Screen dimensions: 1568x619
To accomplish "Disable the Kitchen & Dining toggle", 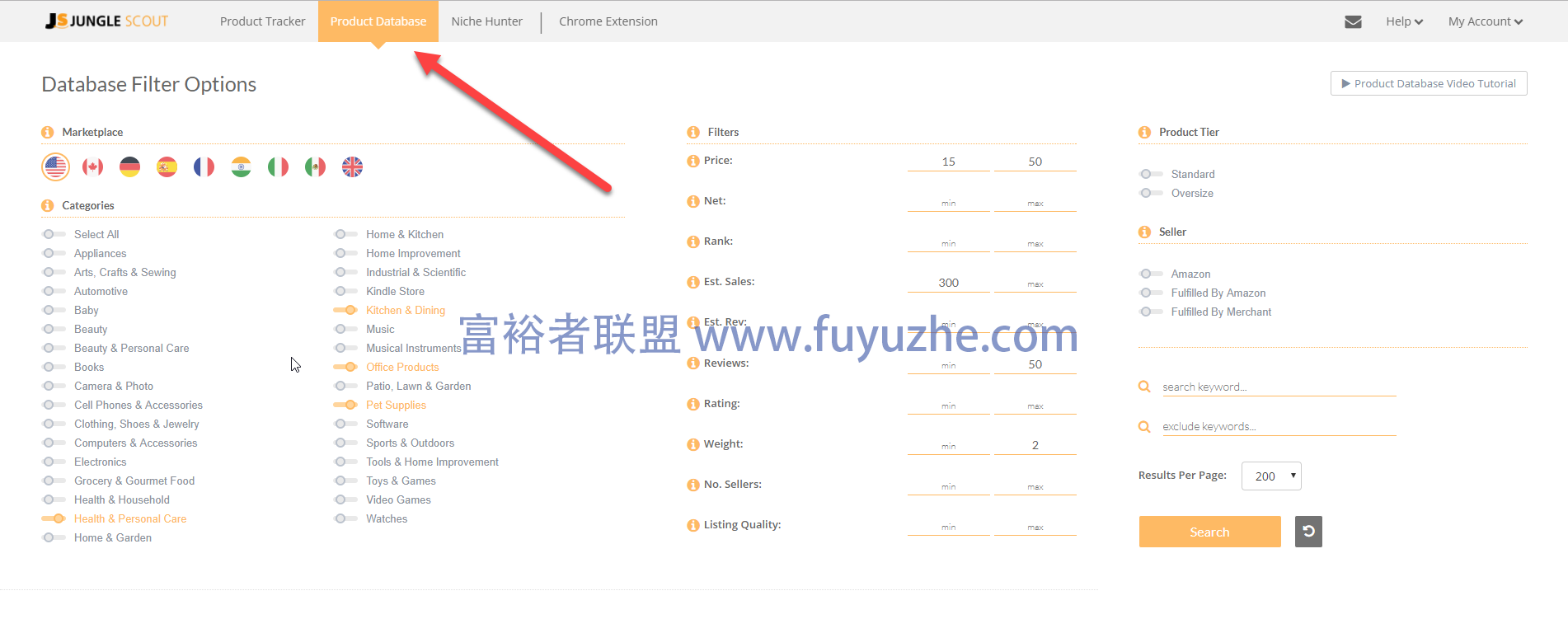I will click(345, 310).
